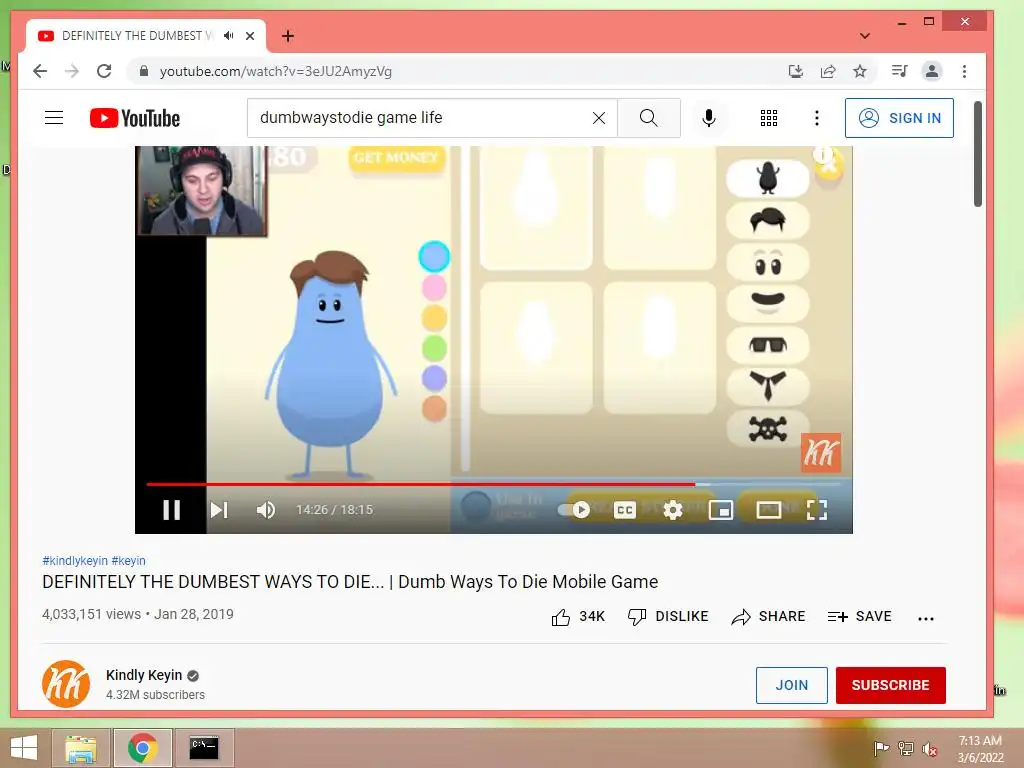Open Chrome's three-dot menu
Screen dimensions: 1024x768
coord(965,71)
